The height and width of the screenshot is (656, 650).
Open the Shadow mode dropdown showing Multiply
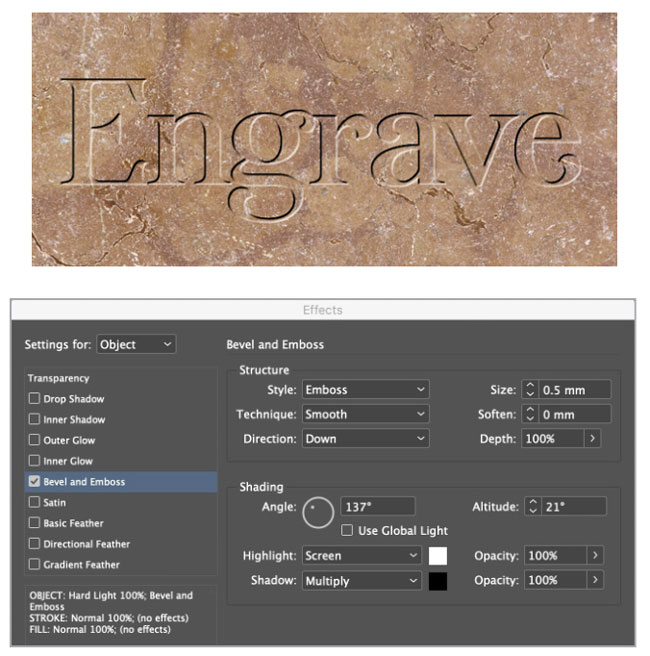[x=362, y=581]
